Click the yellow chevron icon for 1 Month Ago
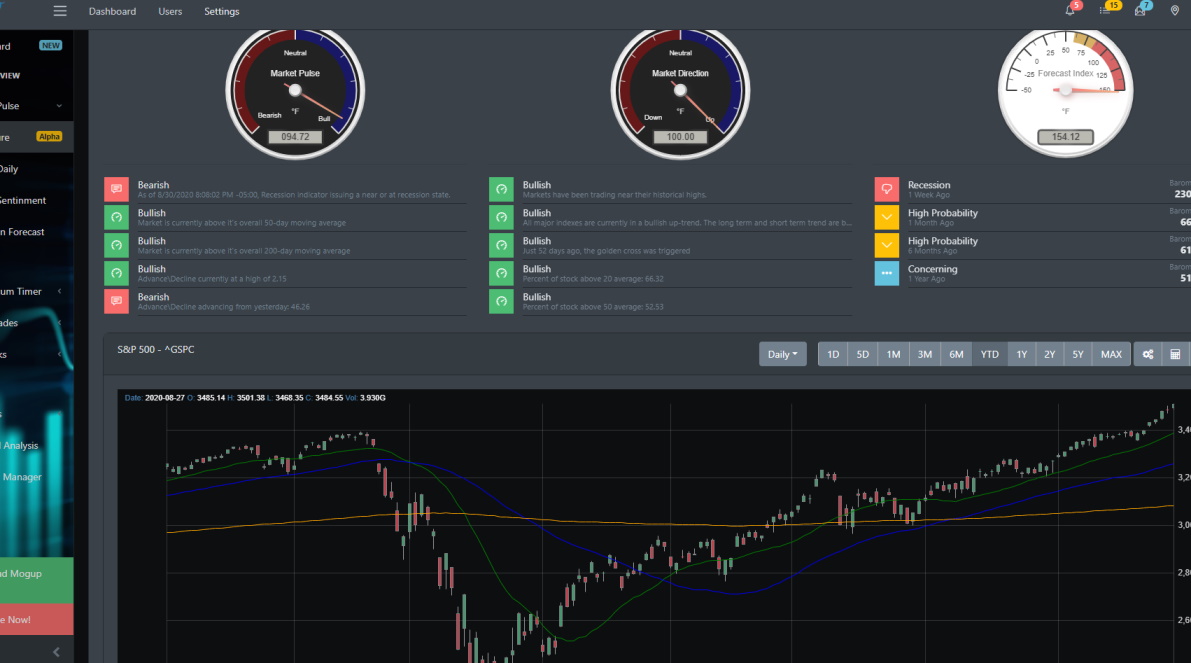This screenshot has width=1191, height=663. pyautogui.click(x=886, y=217)
